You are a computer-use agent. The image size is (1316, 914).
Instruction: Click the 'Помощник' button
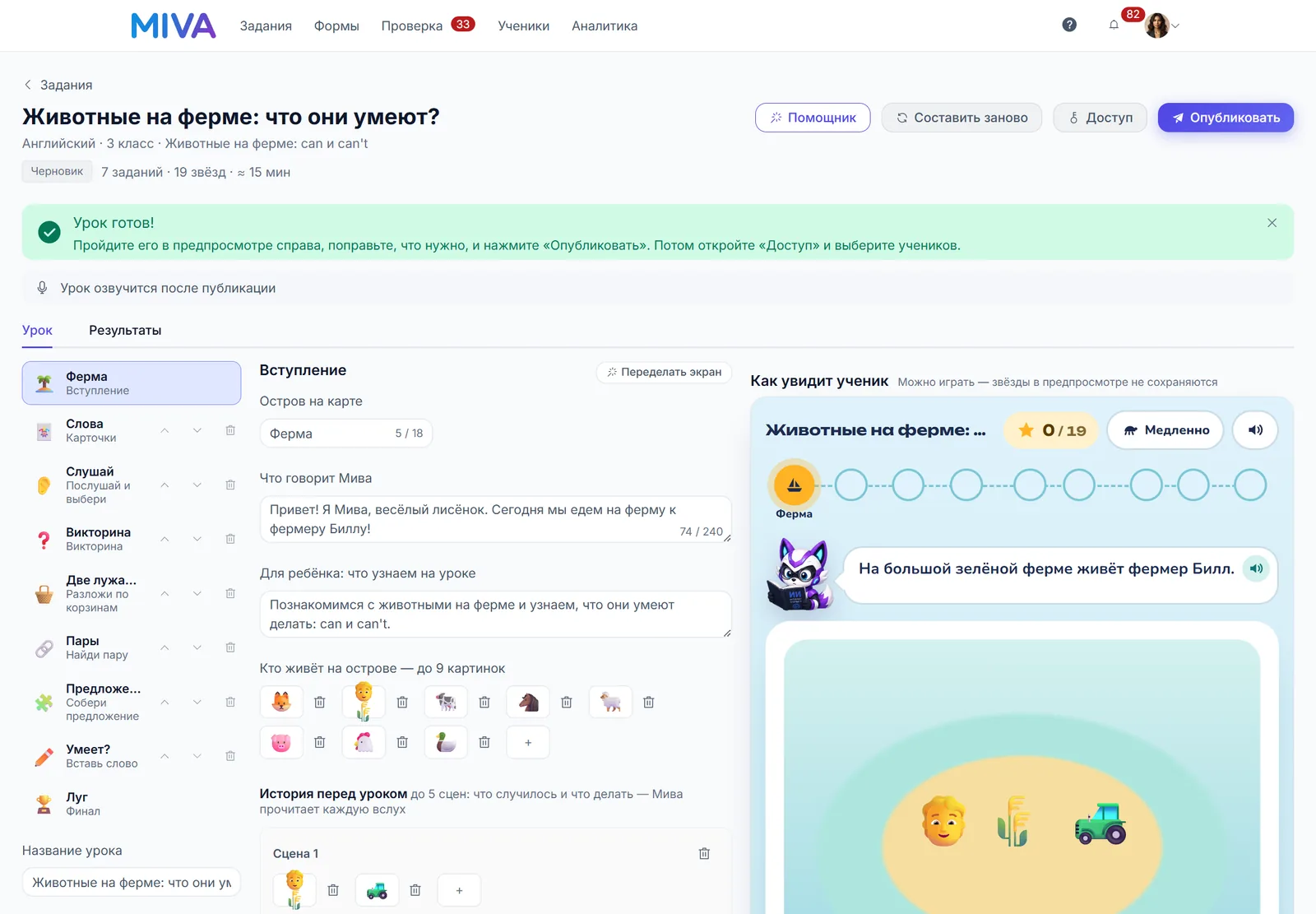(x=813, y=118)
